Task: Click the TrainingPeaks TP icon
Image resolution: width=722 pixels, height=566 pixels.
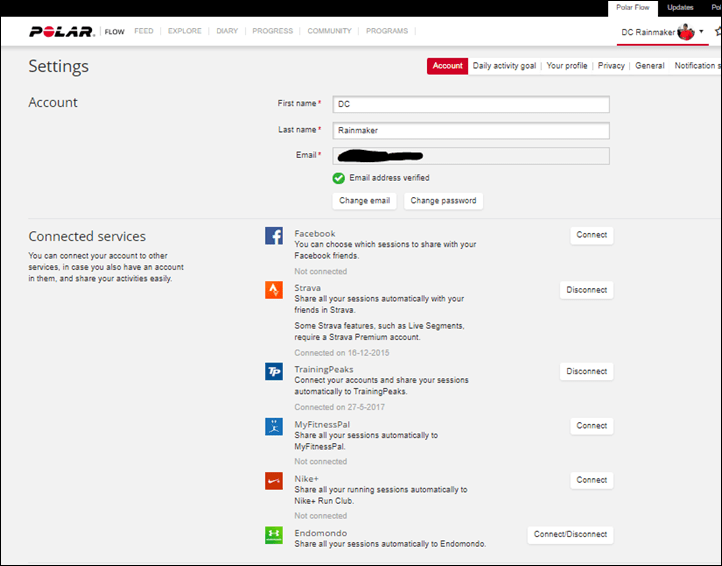Action: [x=274, y=371]
